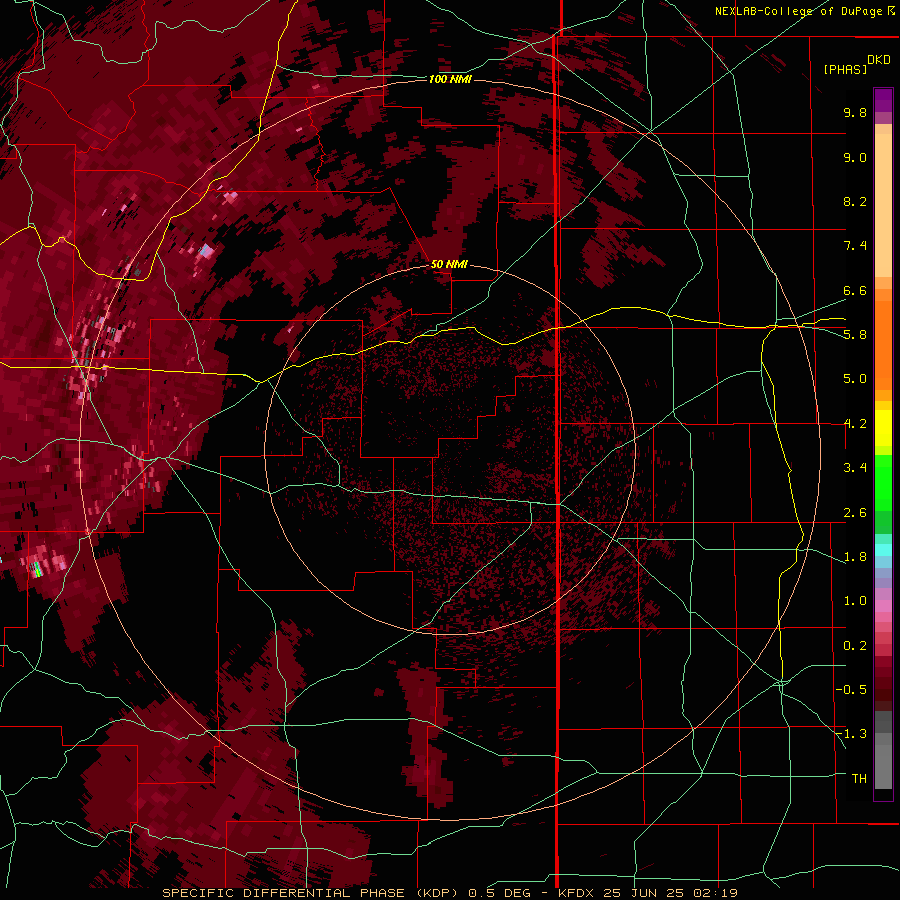Click the 6.6 scale value
Viewport: 900px width, 900px height.
pyautogui.click(x=855, y=290)
